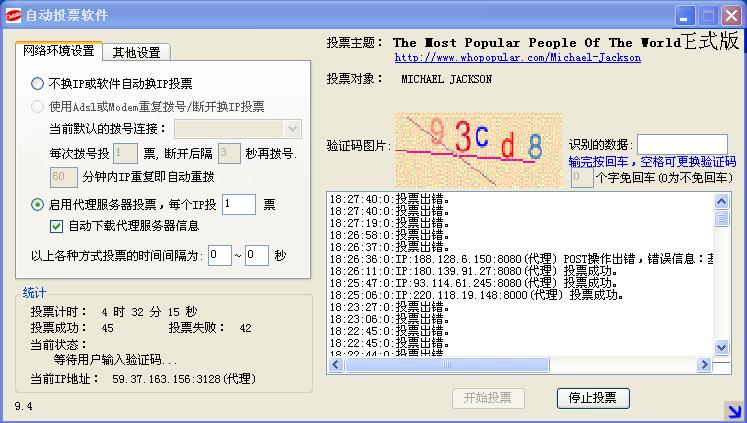The image size is (747, 423).
Task: Click the 每次拨号投 votes field
Action: click(x=125, y=153)
